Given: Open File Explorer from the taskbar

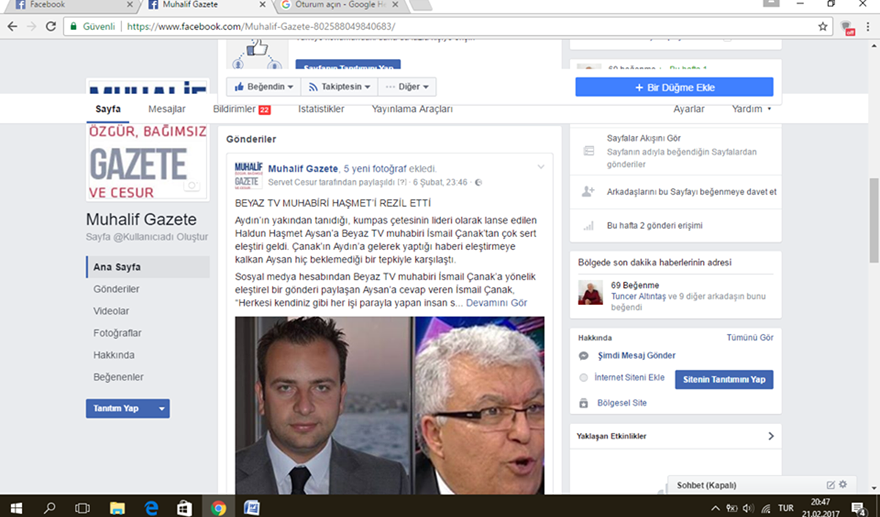Looking at the screenshot, I should click(117, 507).
